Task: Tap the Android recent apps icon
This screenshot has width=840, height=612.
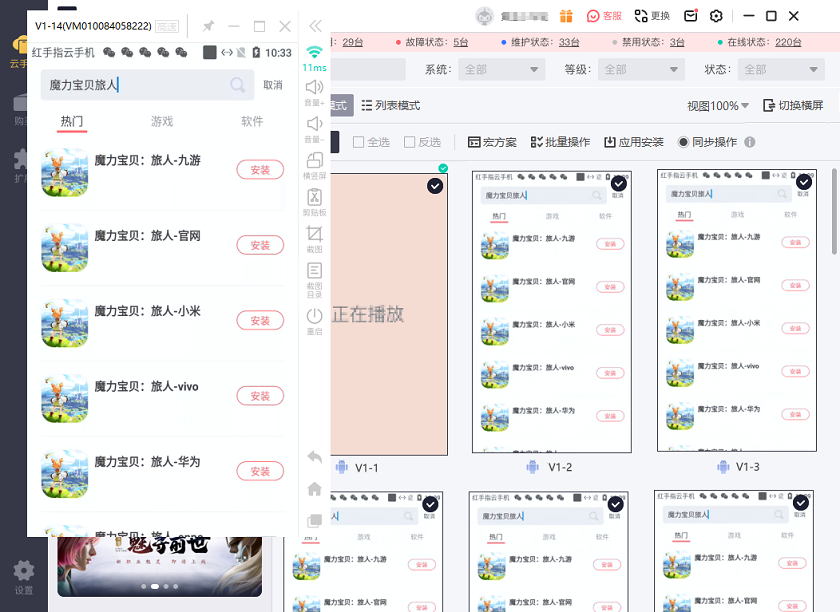Action: pos(314,520)
